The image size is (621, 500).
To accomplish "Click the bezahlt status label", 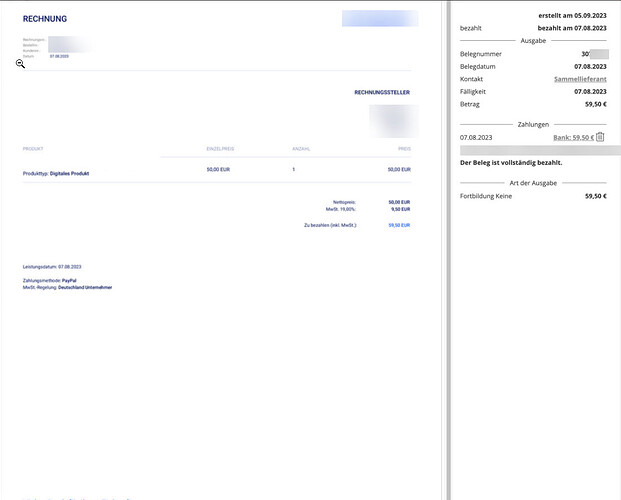I will [471, 28].
